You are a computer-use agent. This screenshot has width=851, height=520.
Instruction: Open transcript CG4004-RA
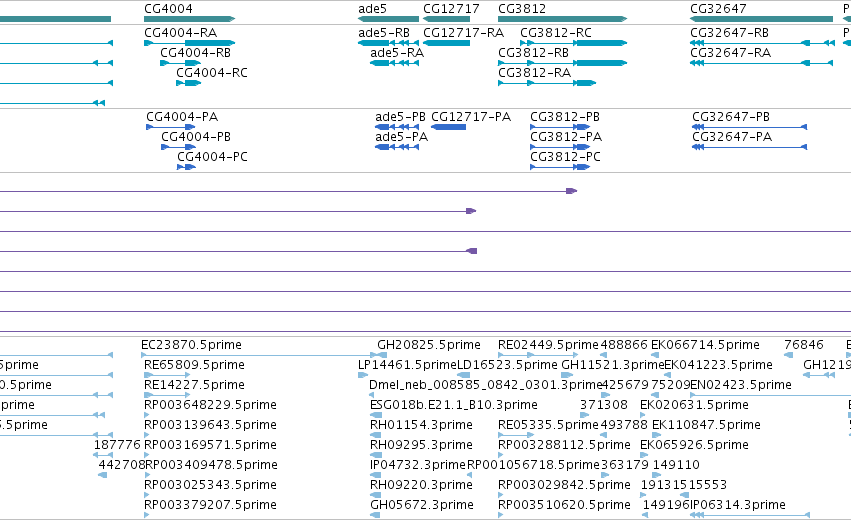180,33
